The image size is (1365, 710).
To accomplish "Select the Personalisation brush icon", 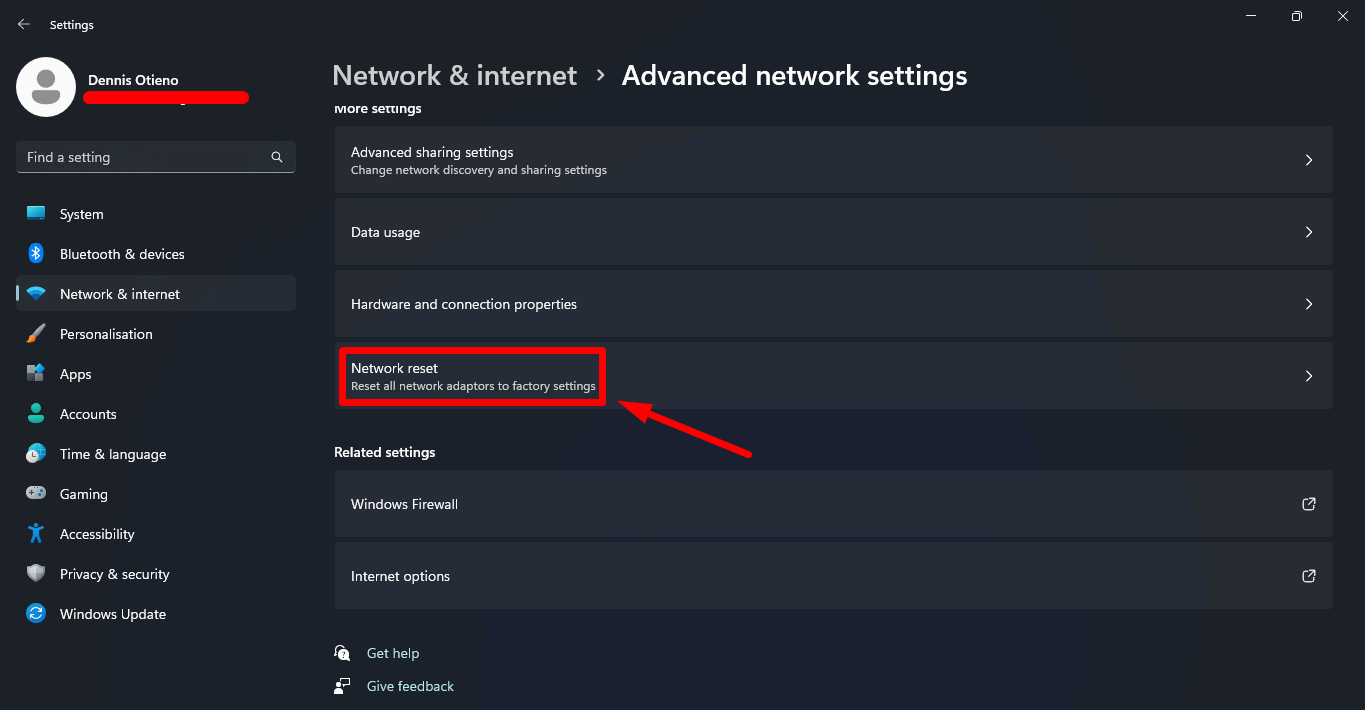I will pyautogui.click(x=36, y=333).
